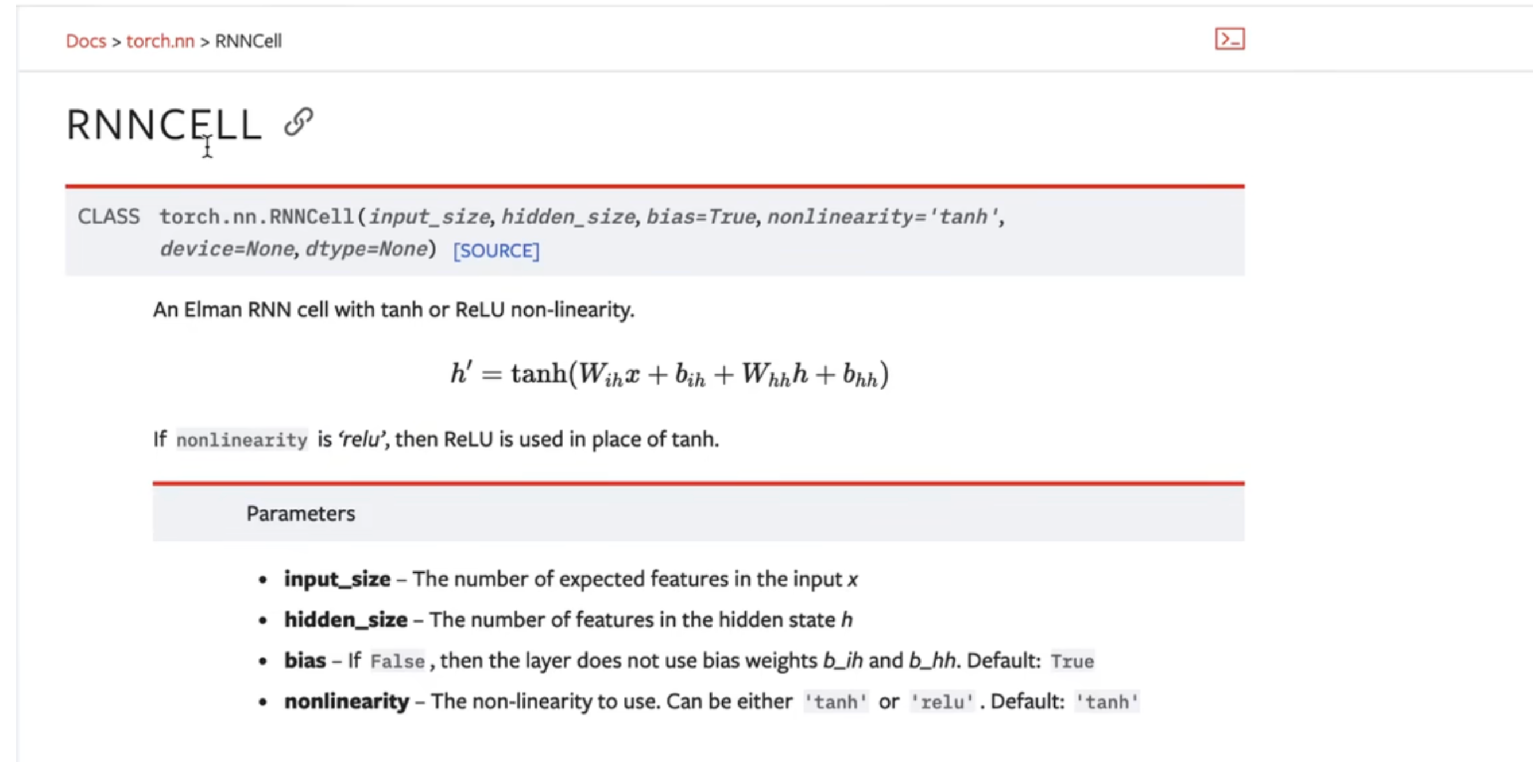Image resolution: width=1533 pixels, height=784 pixels.
Task: Click the torch.nn.RNNCell class signature
Action: [x=582, y=232]
